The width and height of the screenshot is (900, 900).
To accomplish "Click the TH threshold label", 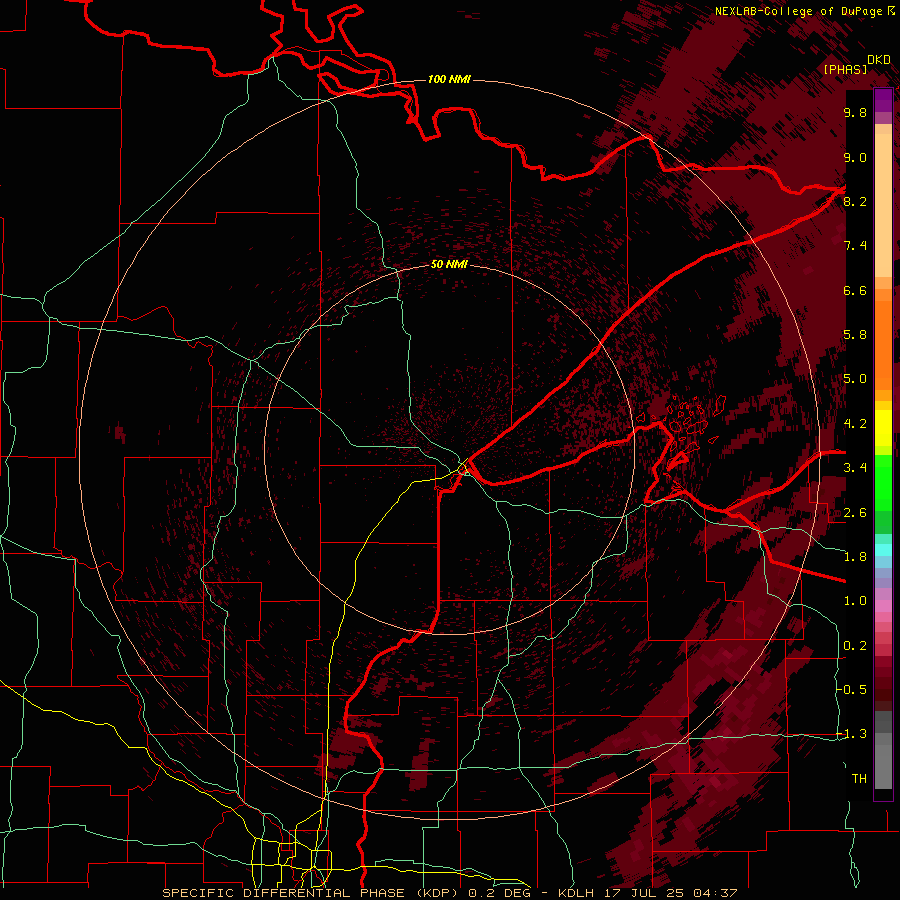I will click(x=859, y=779).
